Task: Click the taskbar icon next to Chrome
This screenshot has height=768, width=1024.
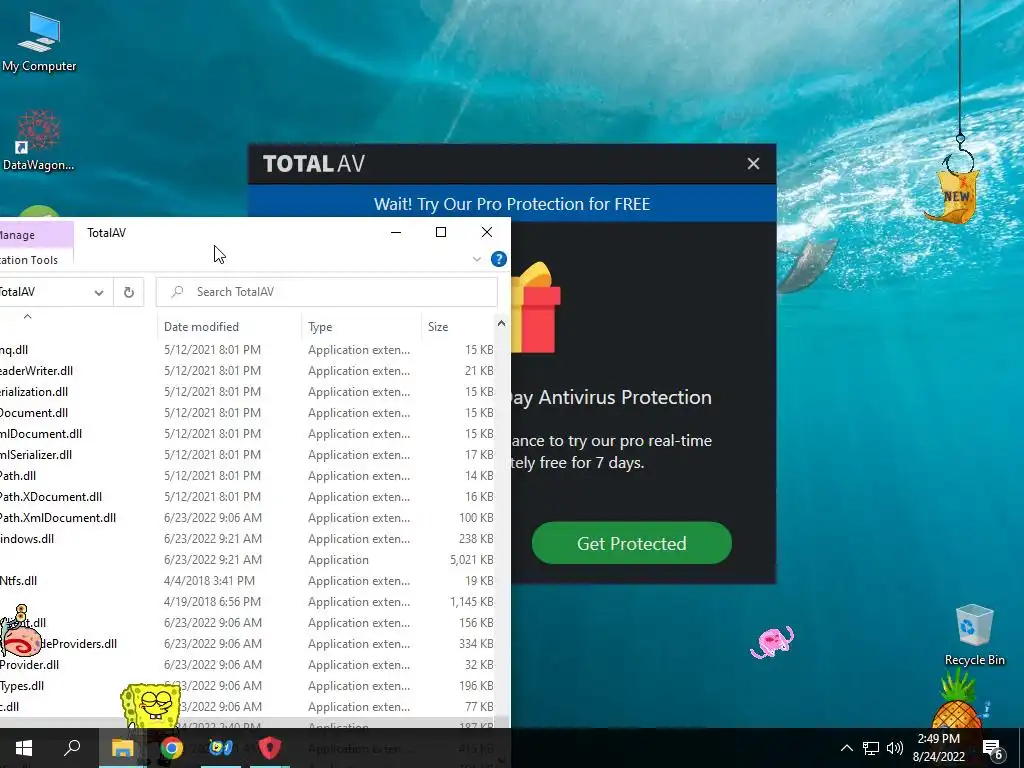Action: coord(221,748)
